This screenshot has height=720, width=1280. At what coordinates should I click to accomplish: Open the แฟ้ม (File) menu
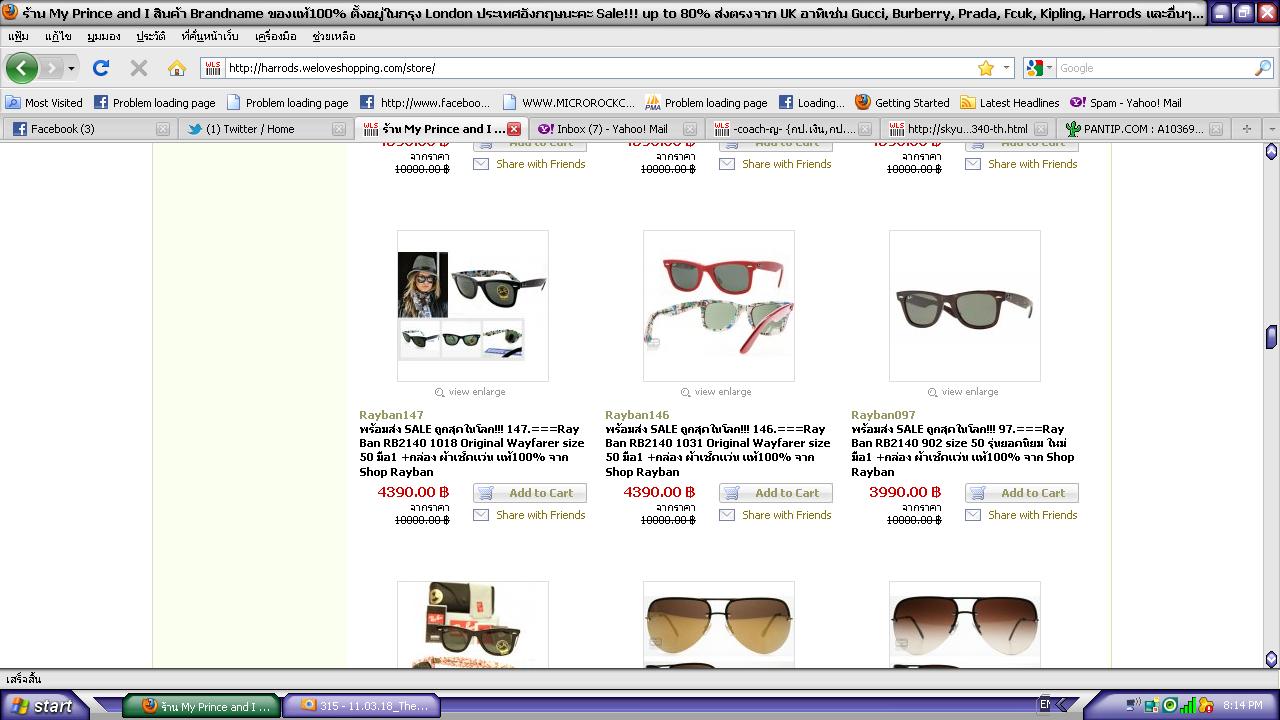pos(18,36)
